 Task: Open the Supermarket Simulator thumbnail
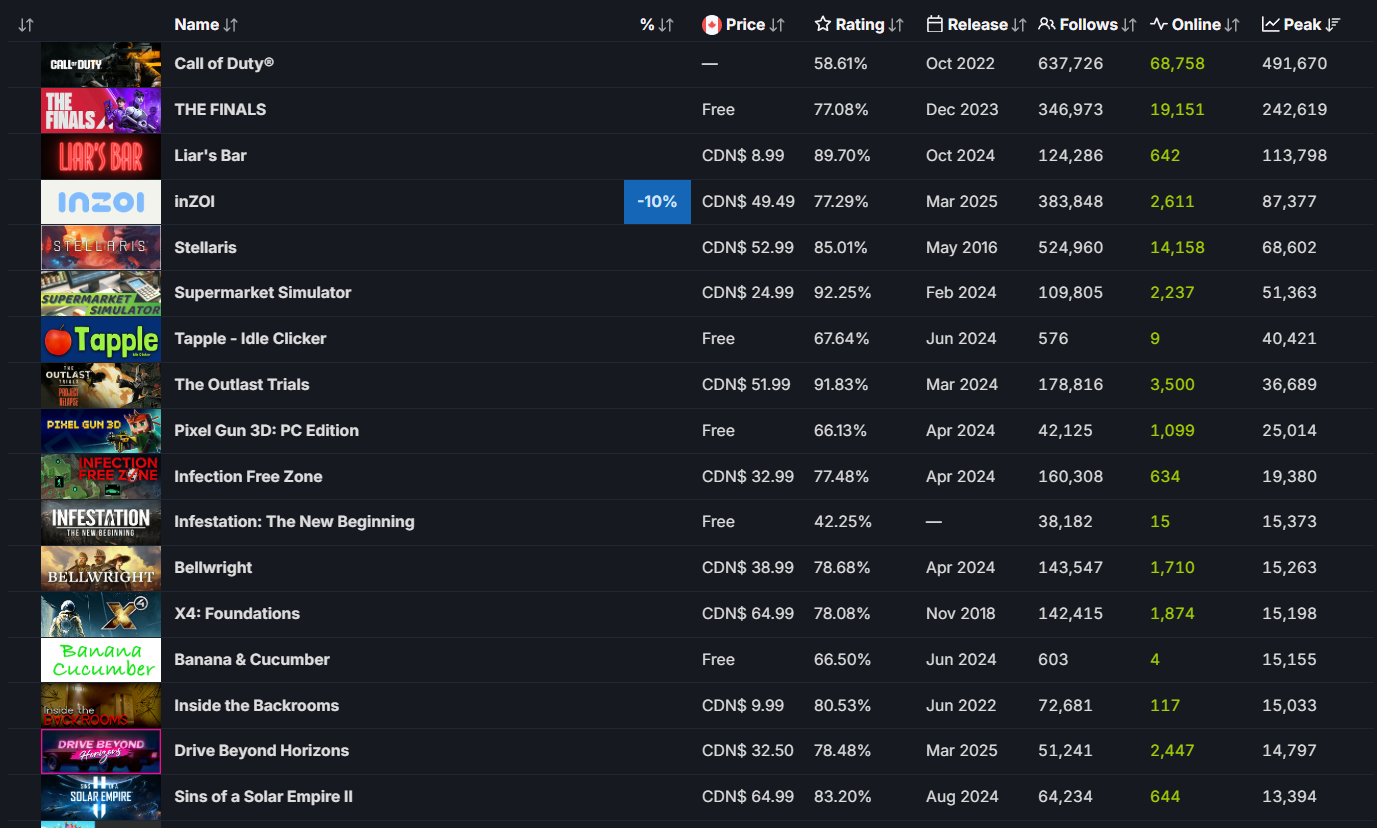point(101,293)
